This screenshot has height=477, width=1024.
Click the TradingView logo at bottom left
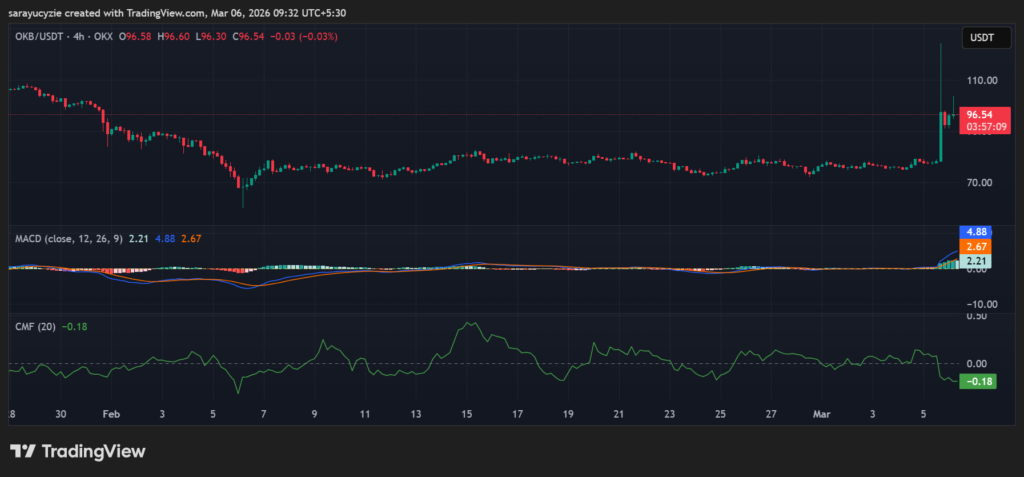(x=77, y=451)
